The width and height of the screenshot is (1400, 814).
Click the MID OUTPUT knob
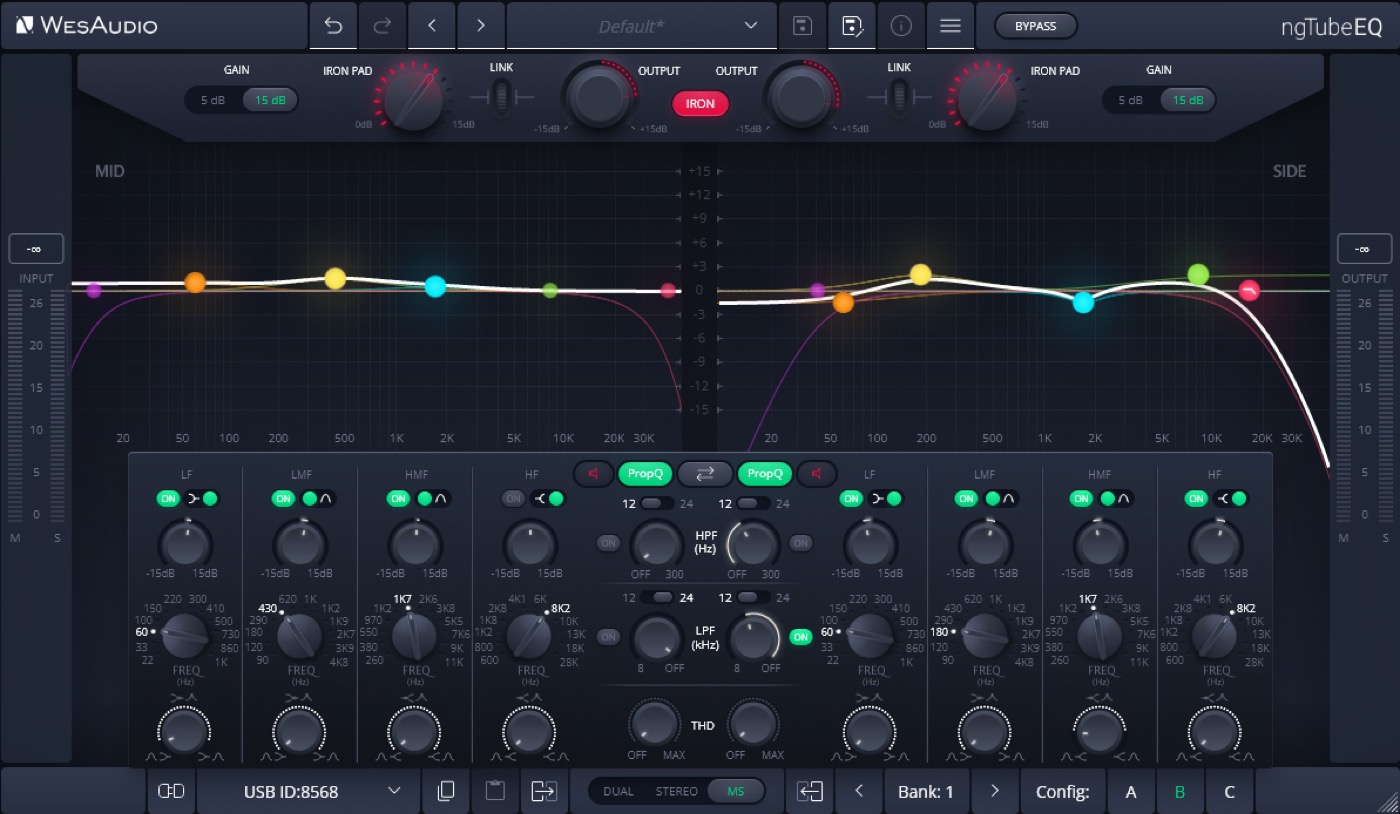point(600,96)
